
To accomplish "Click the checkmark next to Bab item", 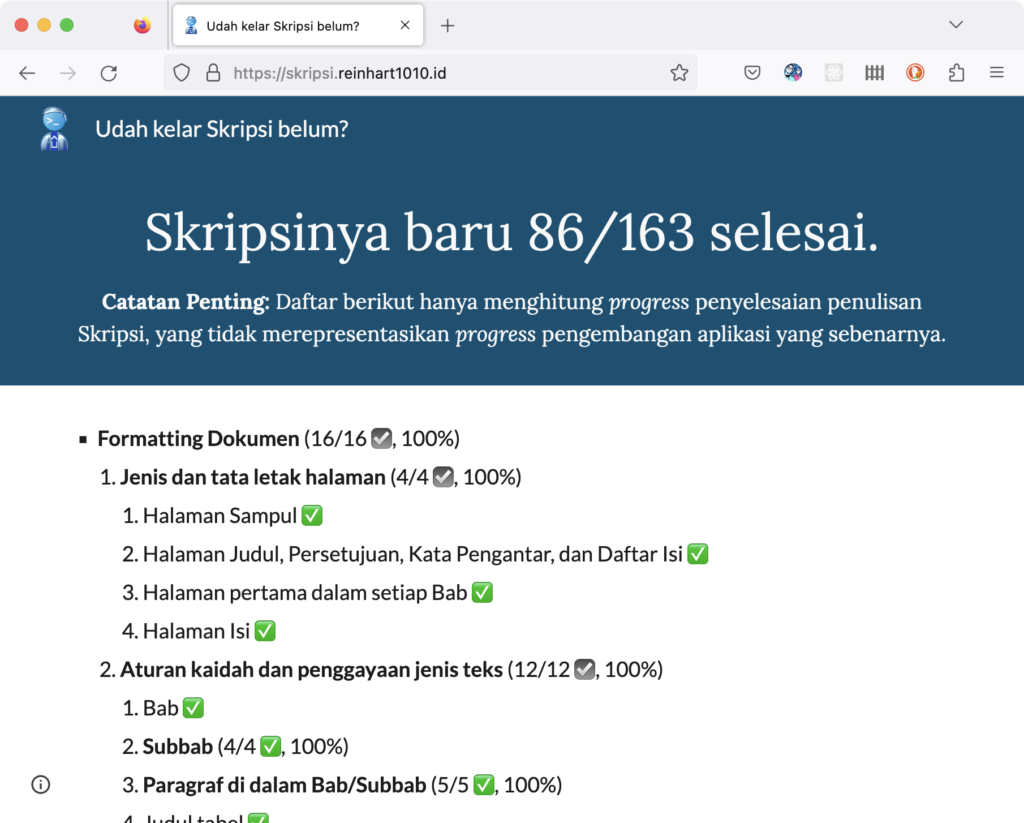I will 194,708.
